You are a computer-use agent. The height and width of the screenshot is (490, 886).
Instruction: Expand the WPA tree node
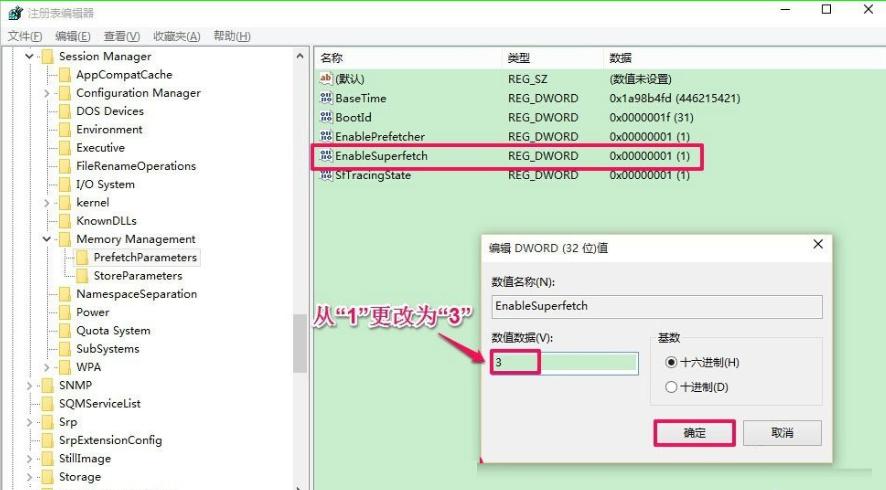(x=47, y=367)
